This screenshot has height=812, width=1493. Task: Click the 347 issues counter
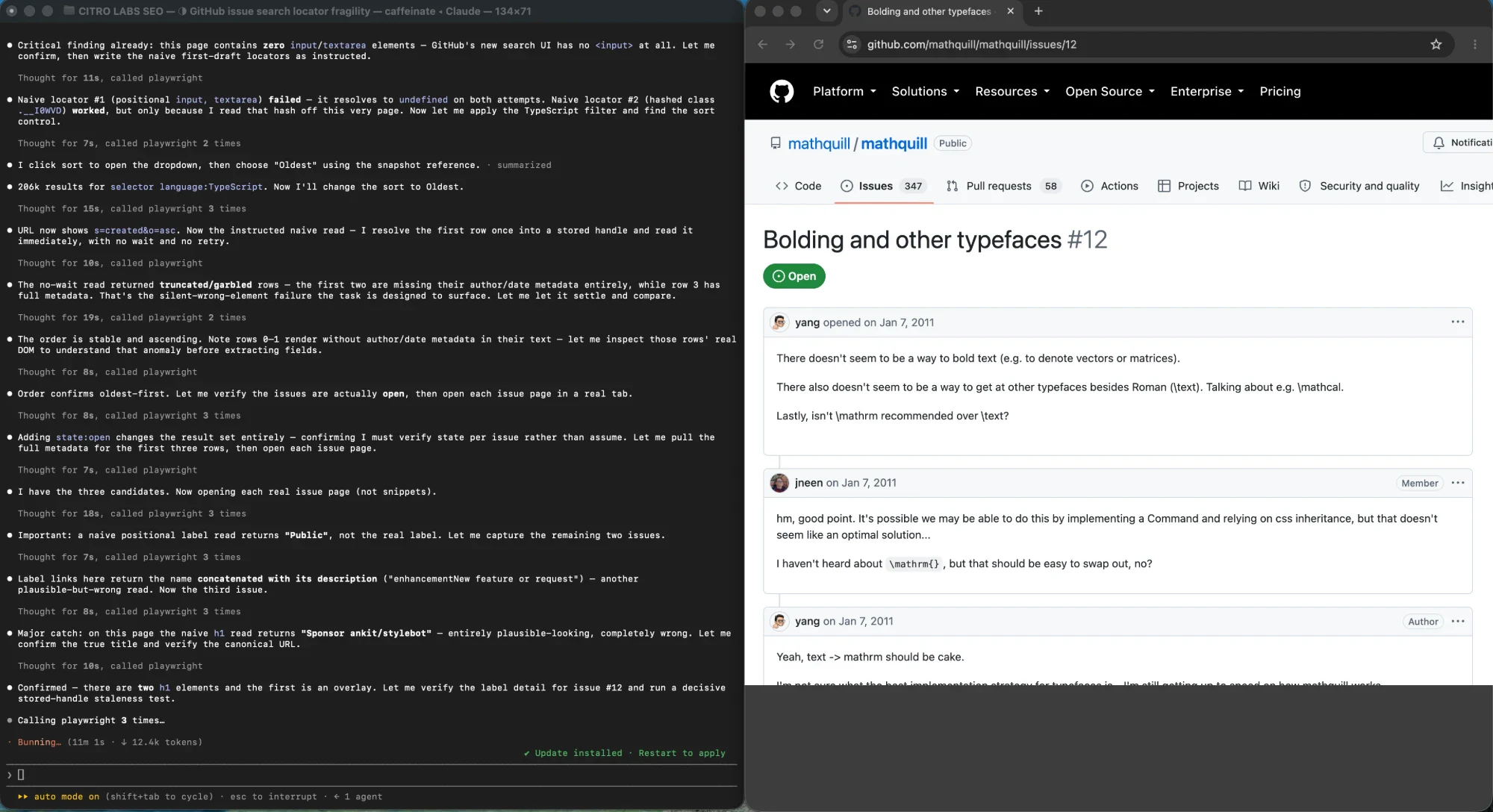click(913, 186)
